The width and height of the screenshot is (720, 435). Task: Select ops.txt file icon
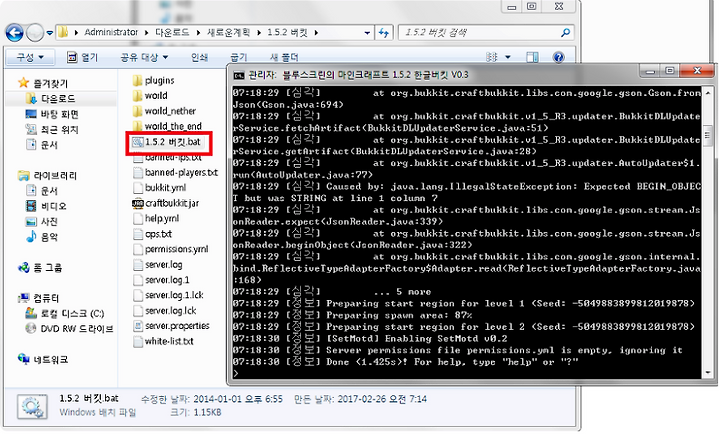click(x=138, y=234)
